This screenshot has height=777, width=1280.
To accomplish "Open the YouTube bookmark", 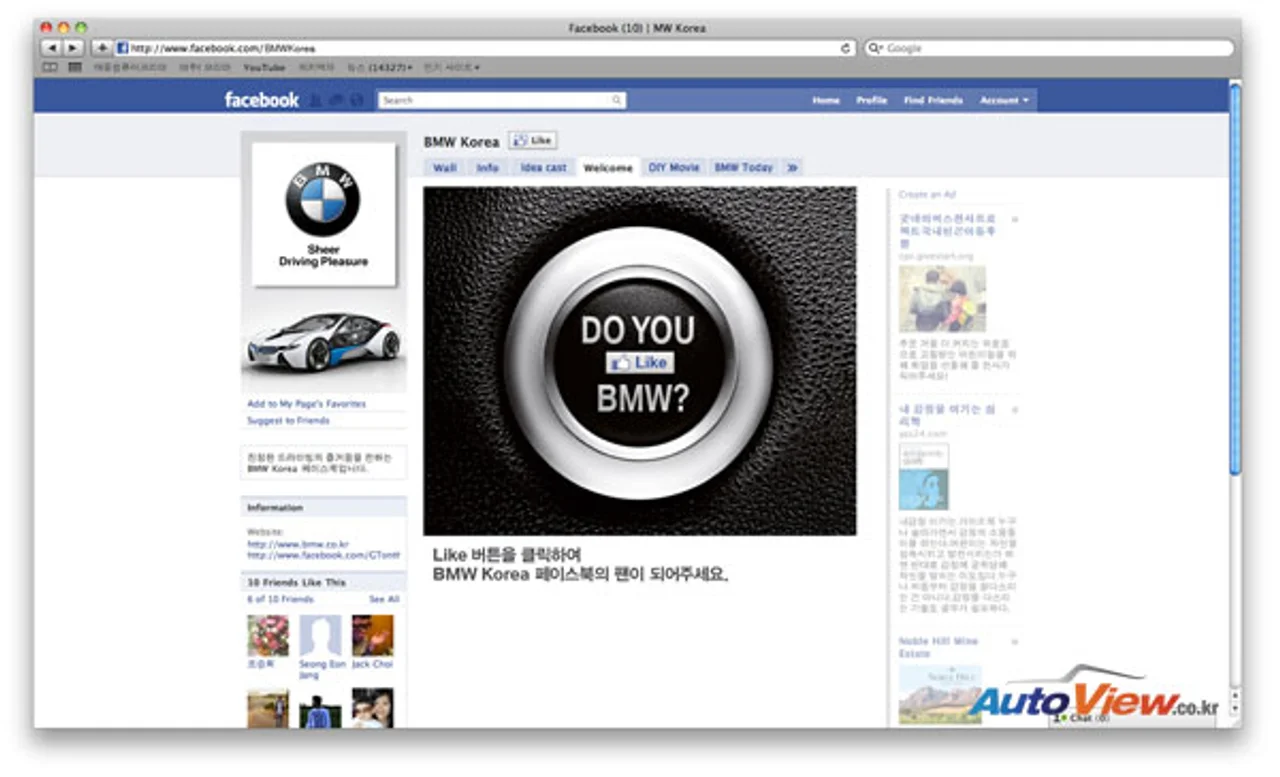I will click(264, 67).
